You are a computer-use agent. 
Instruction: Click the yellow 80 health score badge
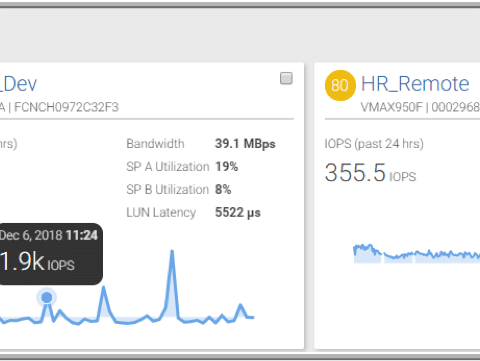click(340, 85)
